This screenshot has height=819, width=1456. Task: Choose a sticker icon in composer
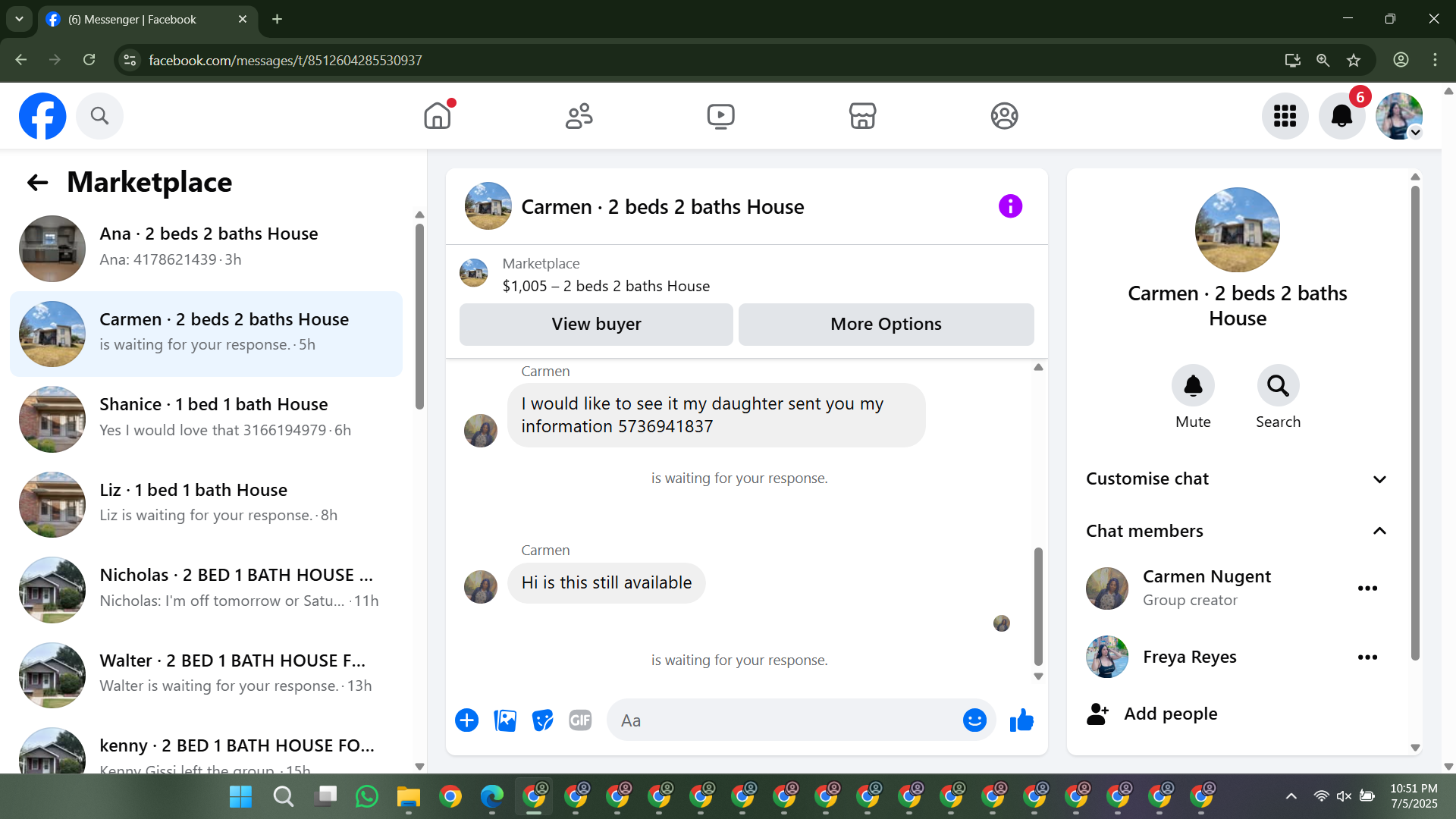click(x=542, y=720)
